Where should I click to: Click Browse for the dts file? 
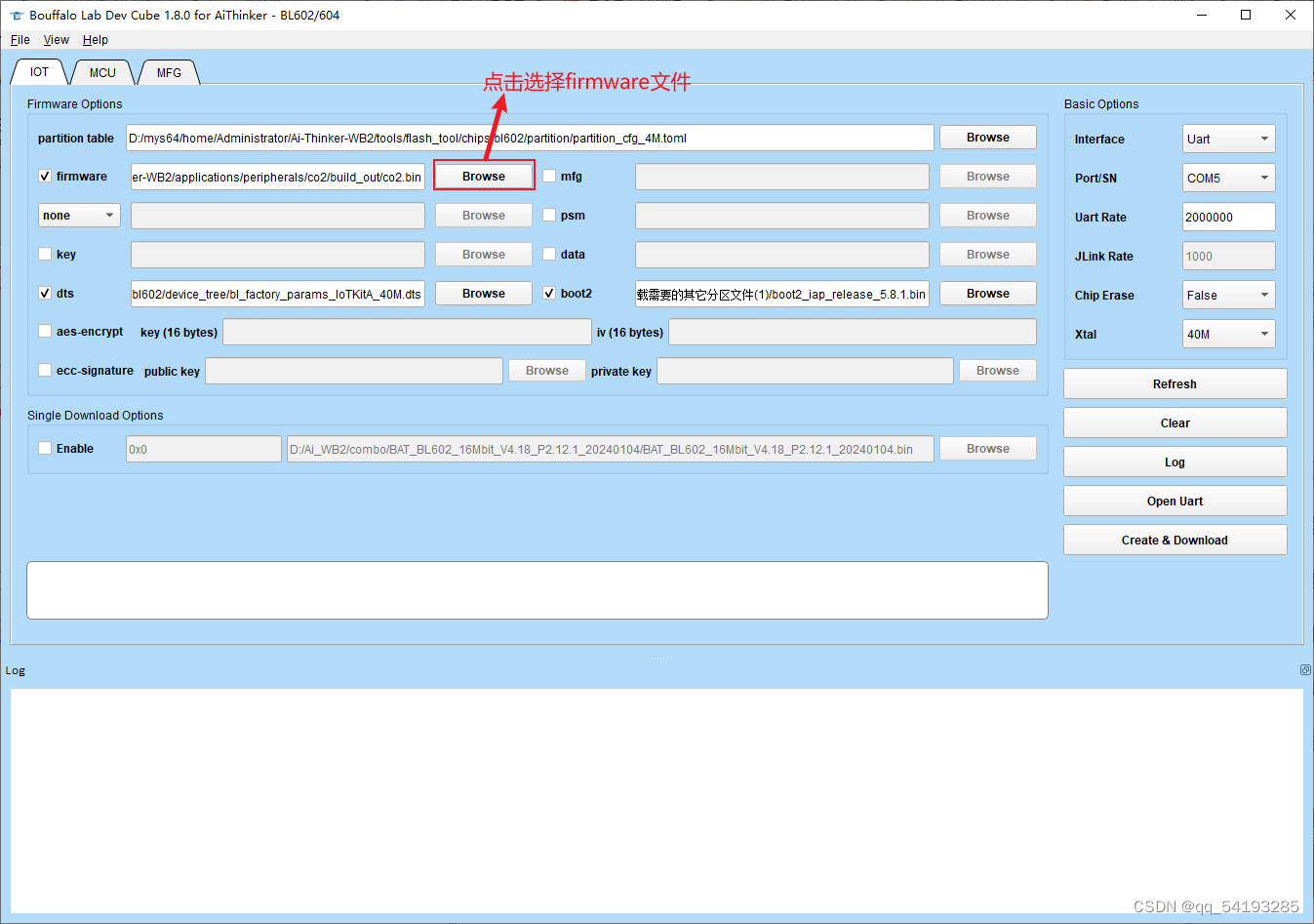pos(484,294)
